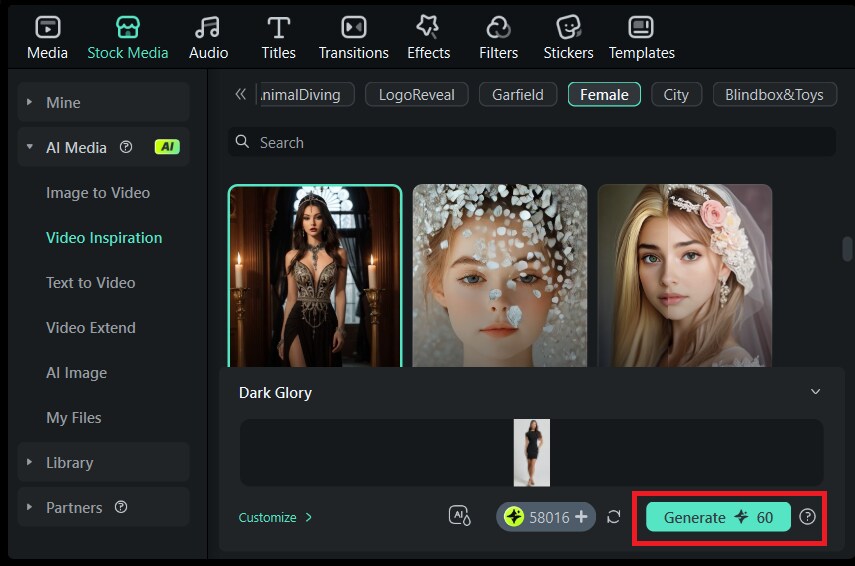Select the blonde bride thumbnail

tap(685, 276)
